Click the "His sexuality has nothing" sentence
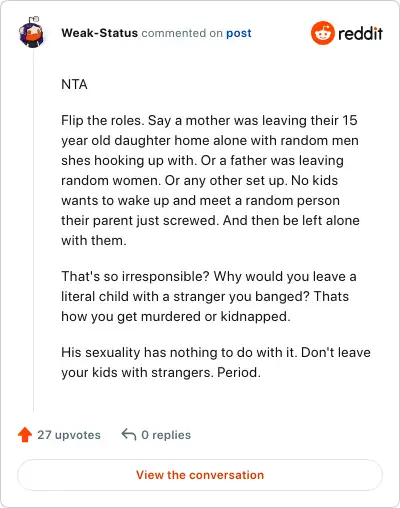Image resolution: width=400 pixels, height=508 pixels. (179, 352)
